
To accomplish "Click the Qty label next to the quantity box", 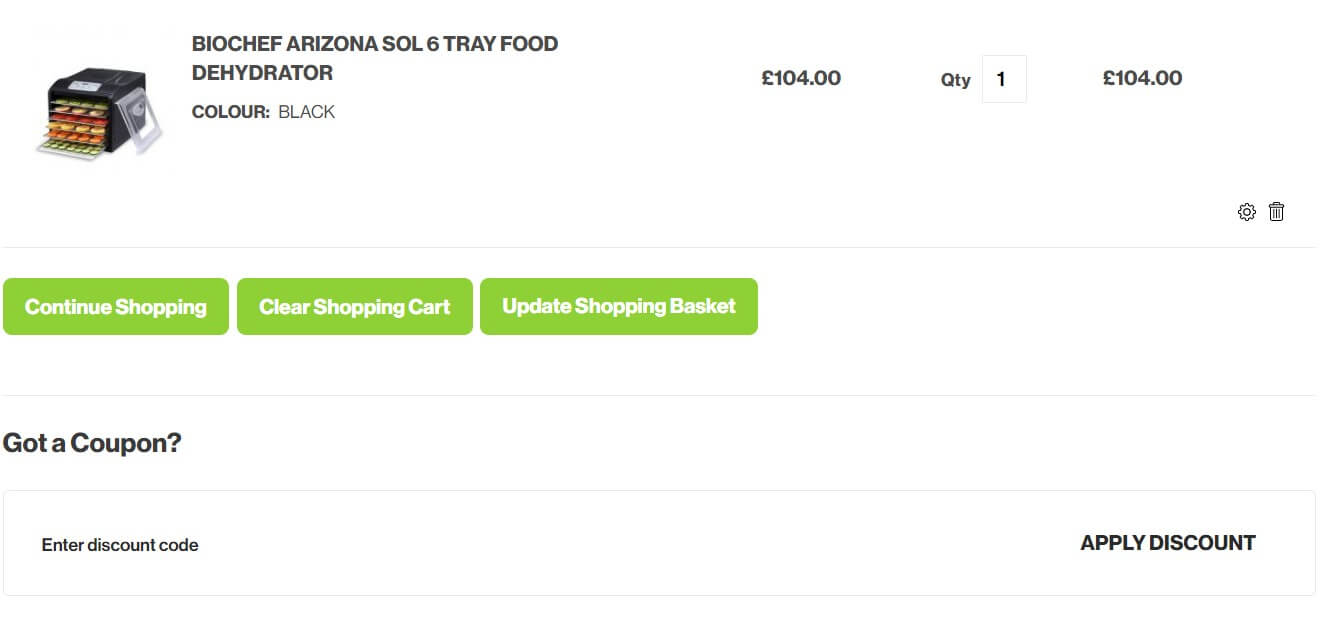I will click(x=955, y=80).
